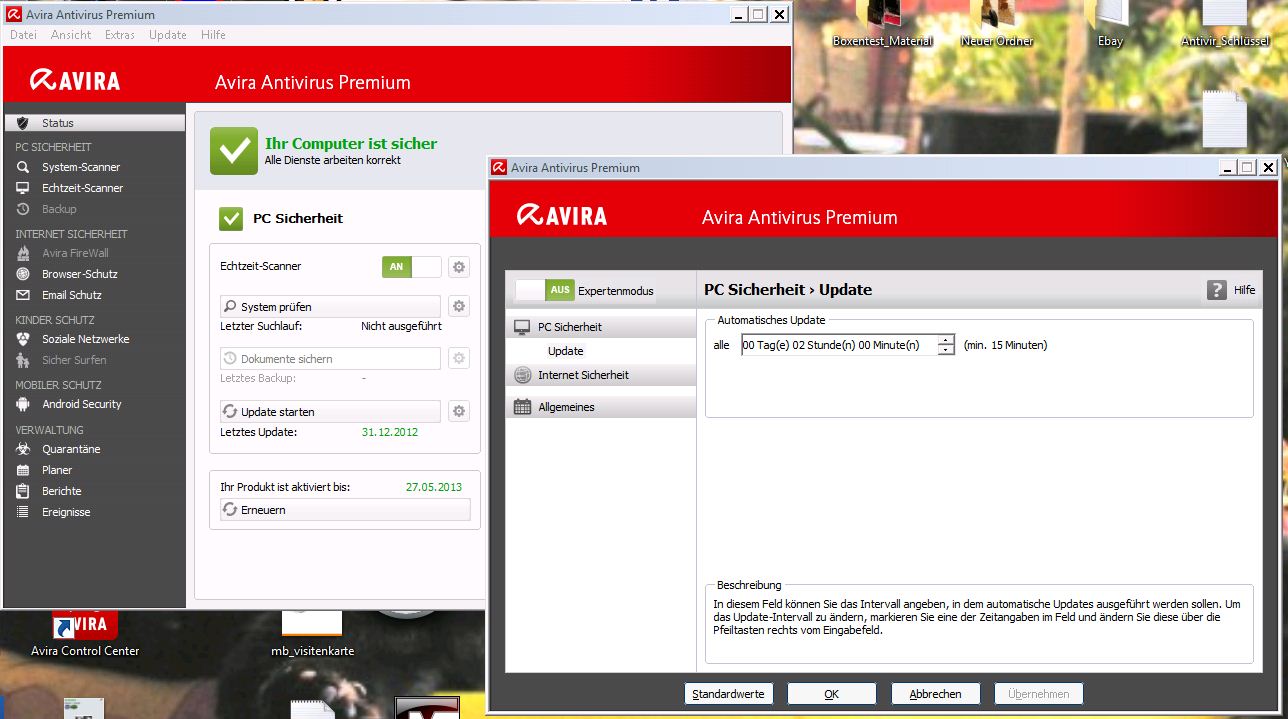This screenshot has height=719, width=1288.
Task: Open the Extras menu
Action: click(x=120, y=34)
